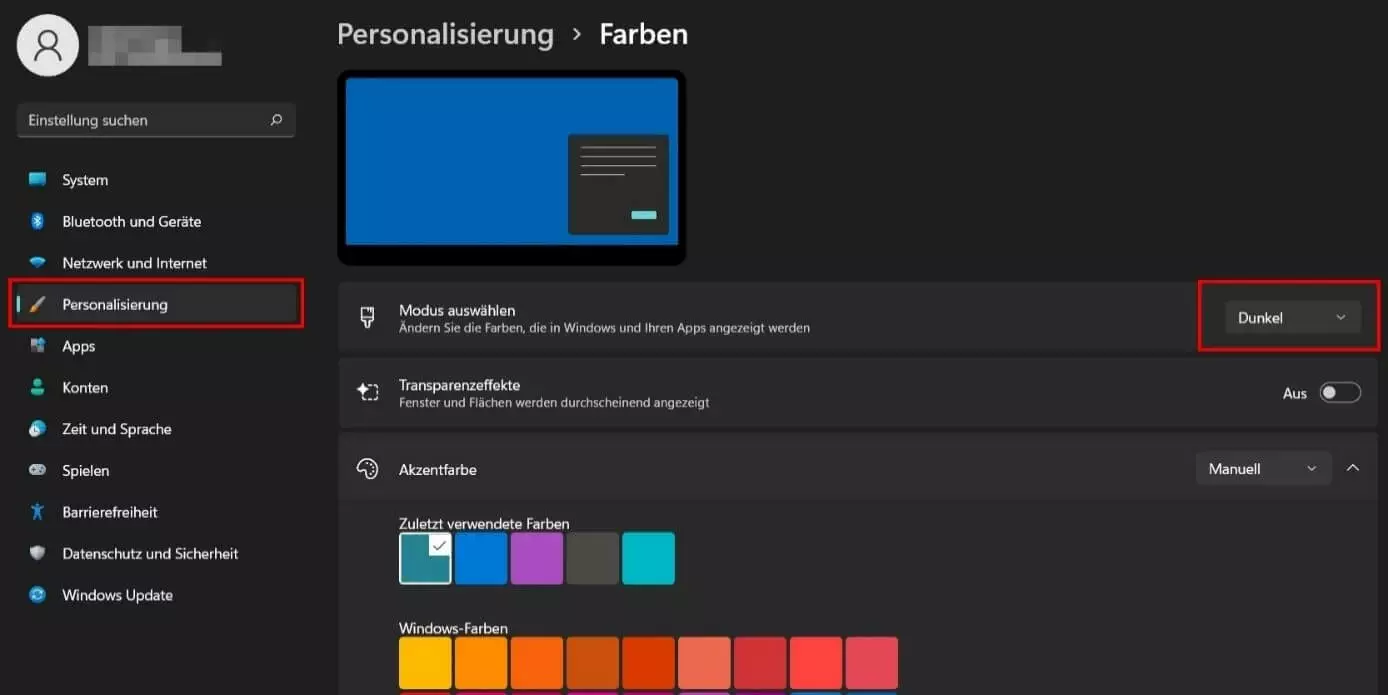Screen dimensions: 1388x695
Task: Click the Apps icon in sidebar
Action: pos(38,346)
